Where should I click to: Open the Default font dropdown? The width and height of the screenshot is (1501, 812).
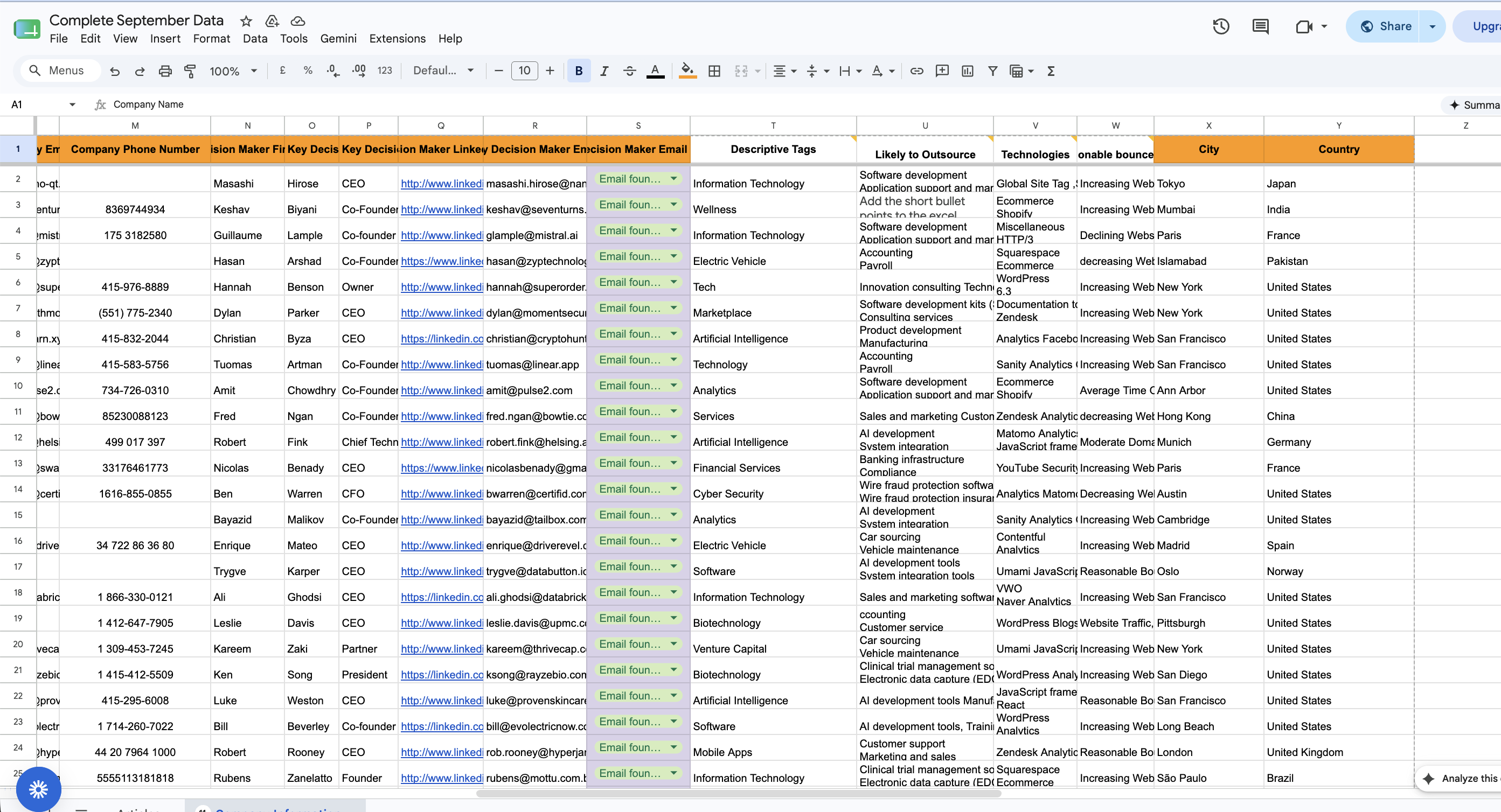coord(443,71)
